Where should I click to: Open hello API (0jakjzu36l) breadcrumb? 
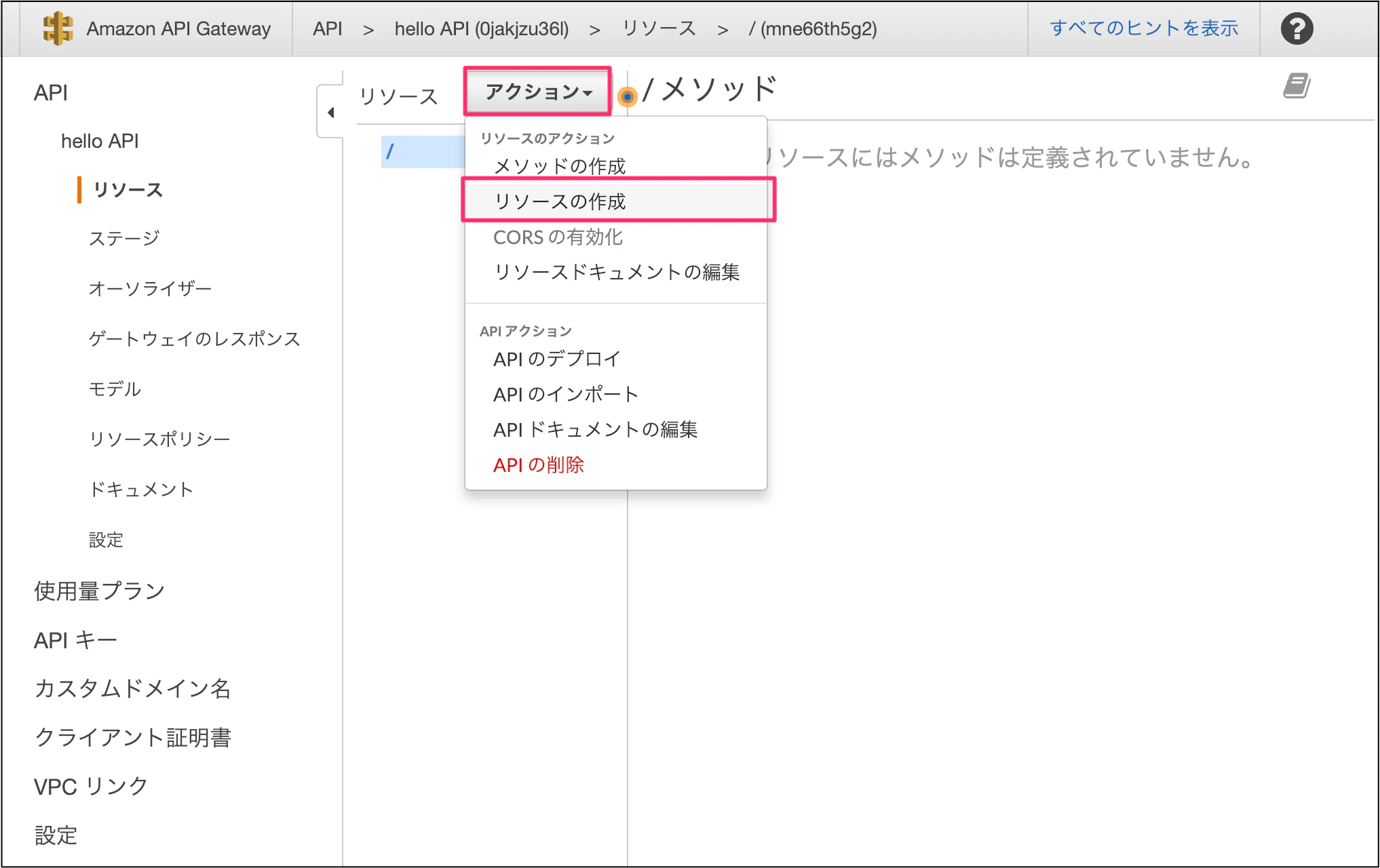[x=482, y=28]
